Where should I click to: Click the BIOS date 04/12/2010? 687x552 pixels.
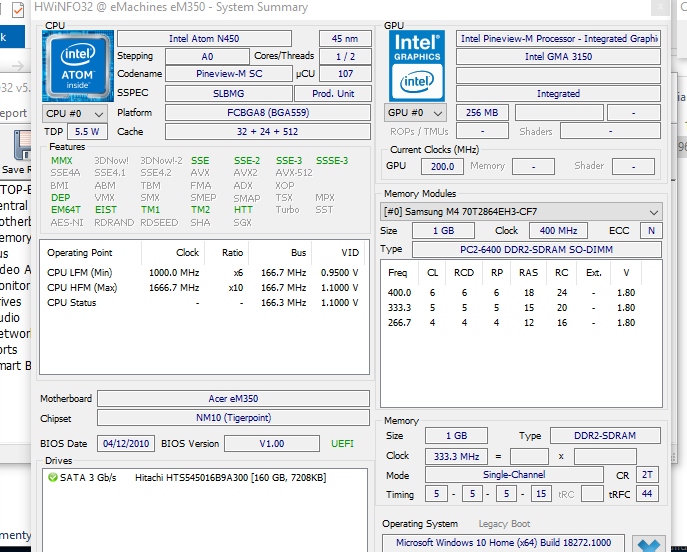click(x=126, y=443)
